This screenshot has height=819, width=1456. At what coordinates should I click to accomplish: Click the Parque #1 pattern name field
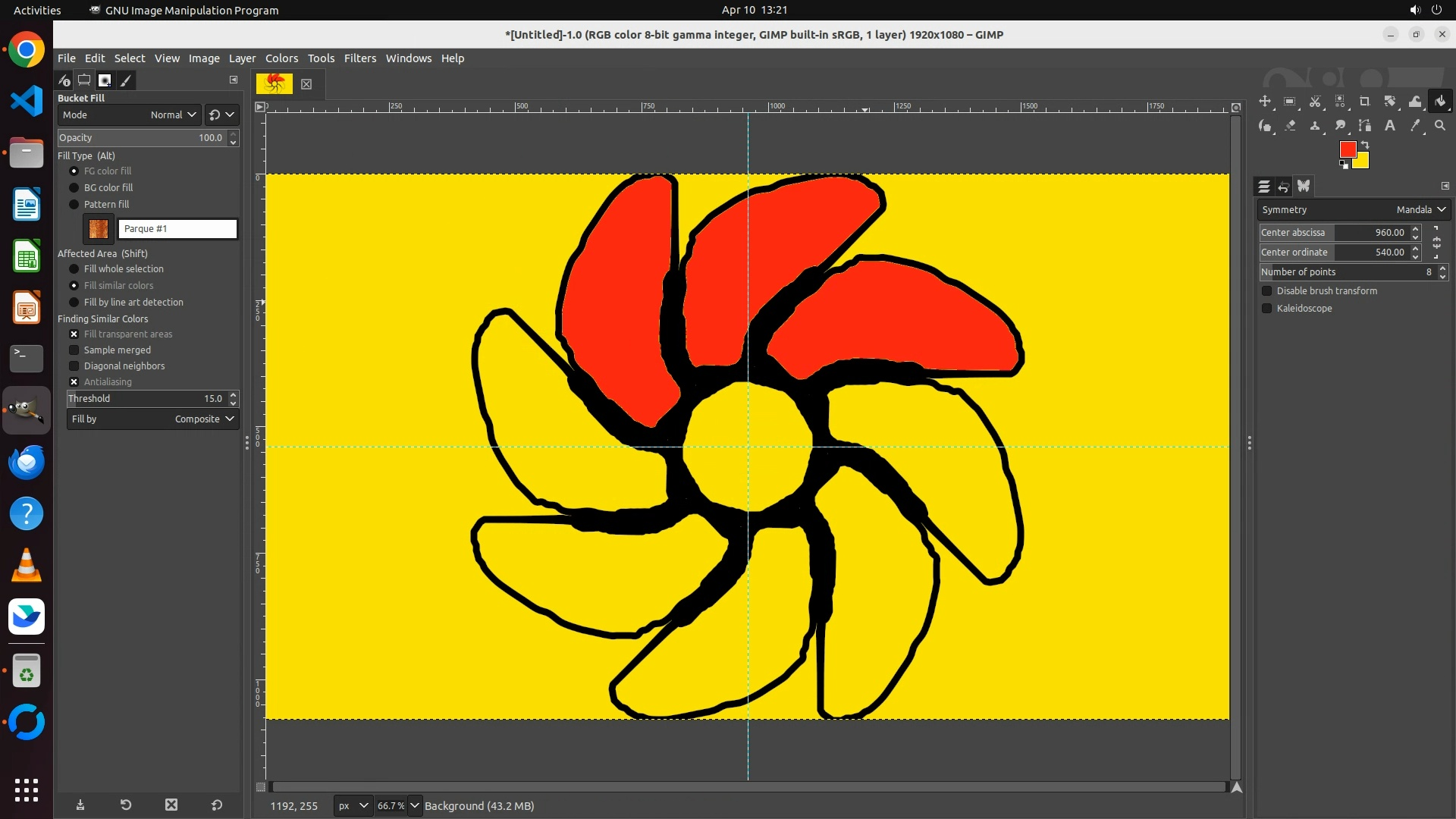pos(178,229)
